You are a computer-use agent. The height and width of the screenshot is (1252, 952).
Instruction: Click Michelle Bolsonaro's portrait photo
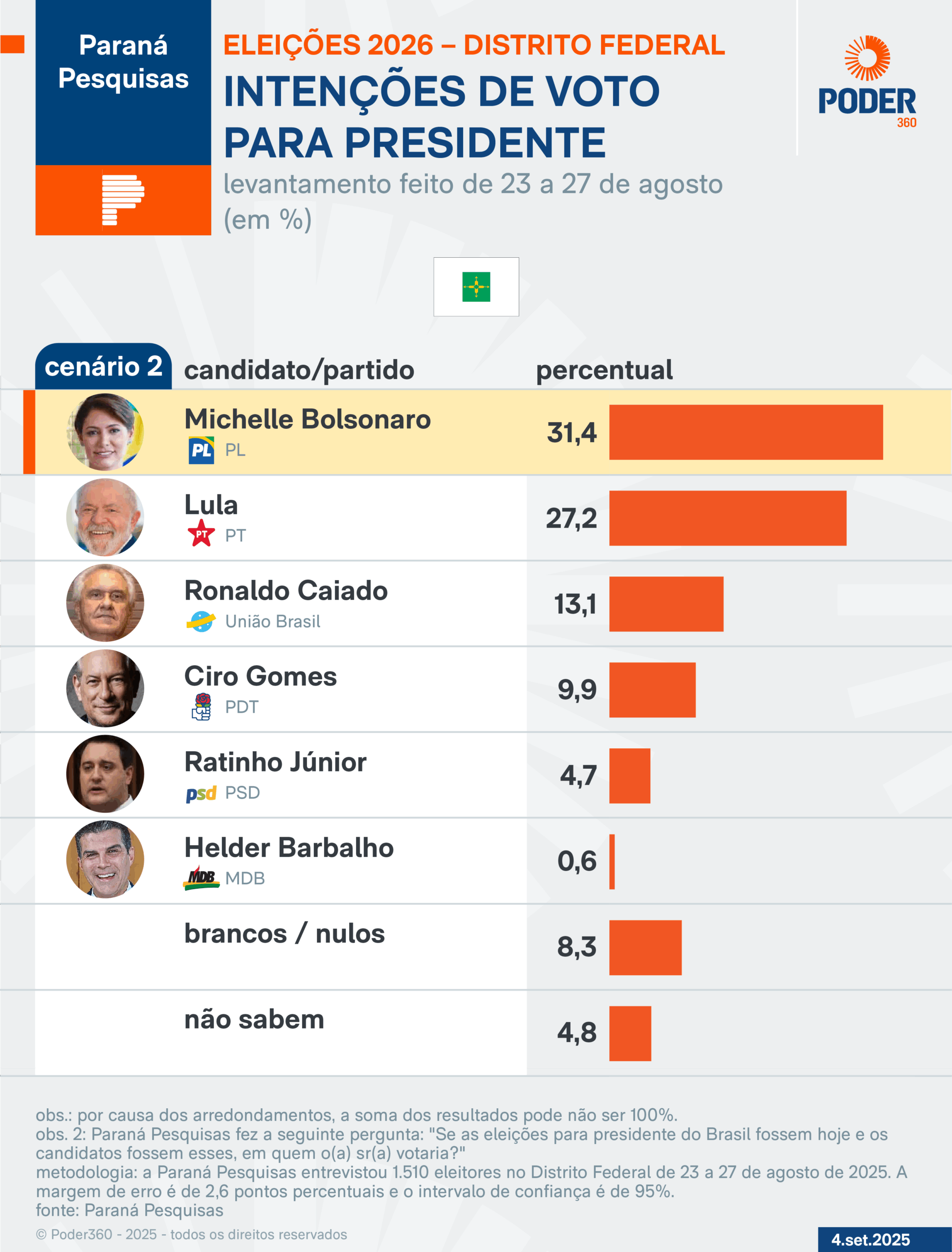(x=105, y=432)
